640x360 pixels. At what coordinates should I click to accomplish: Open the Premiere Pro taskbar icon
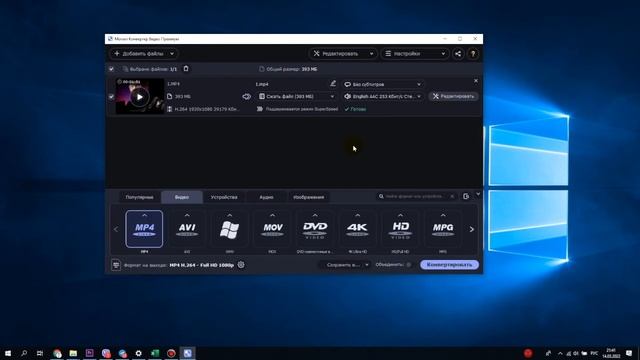(89, 353)
